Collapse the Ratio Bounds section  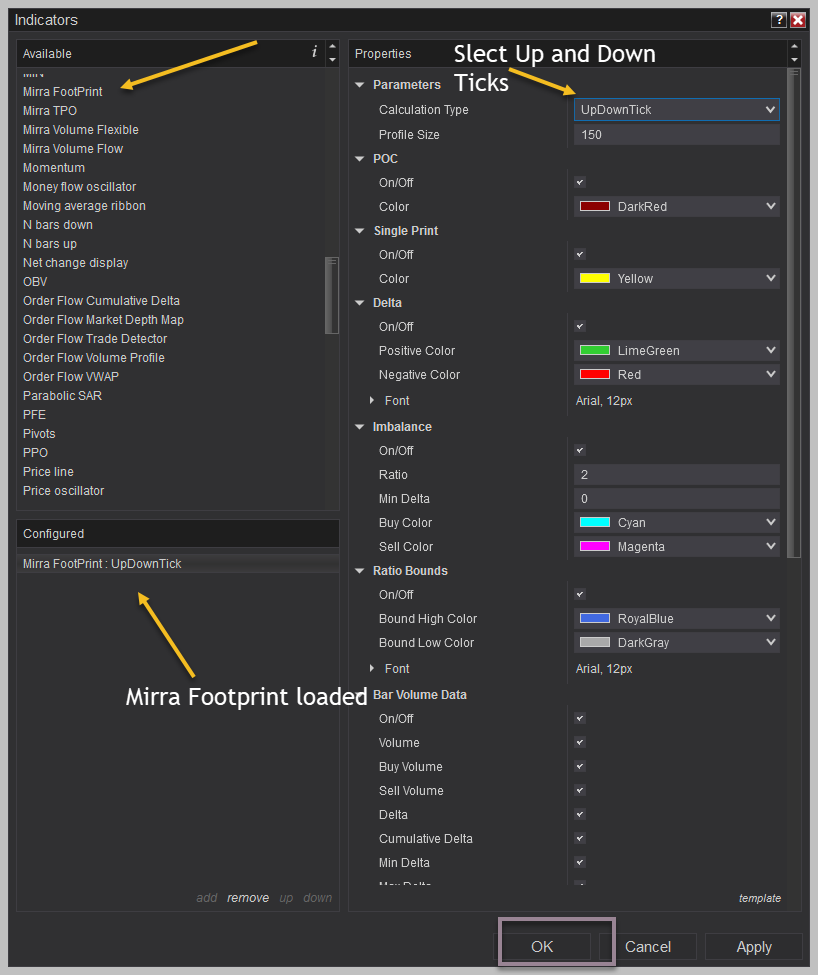tap(359, 571)
